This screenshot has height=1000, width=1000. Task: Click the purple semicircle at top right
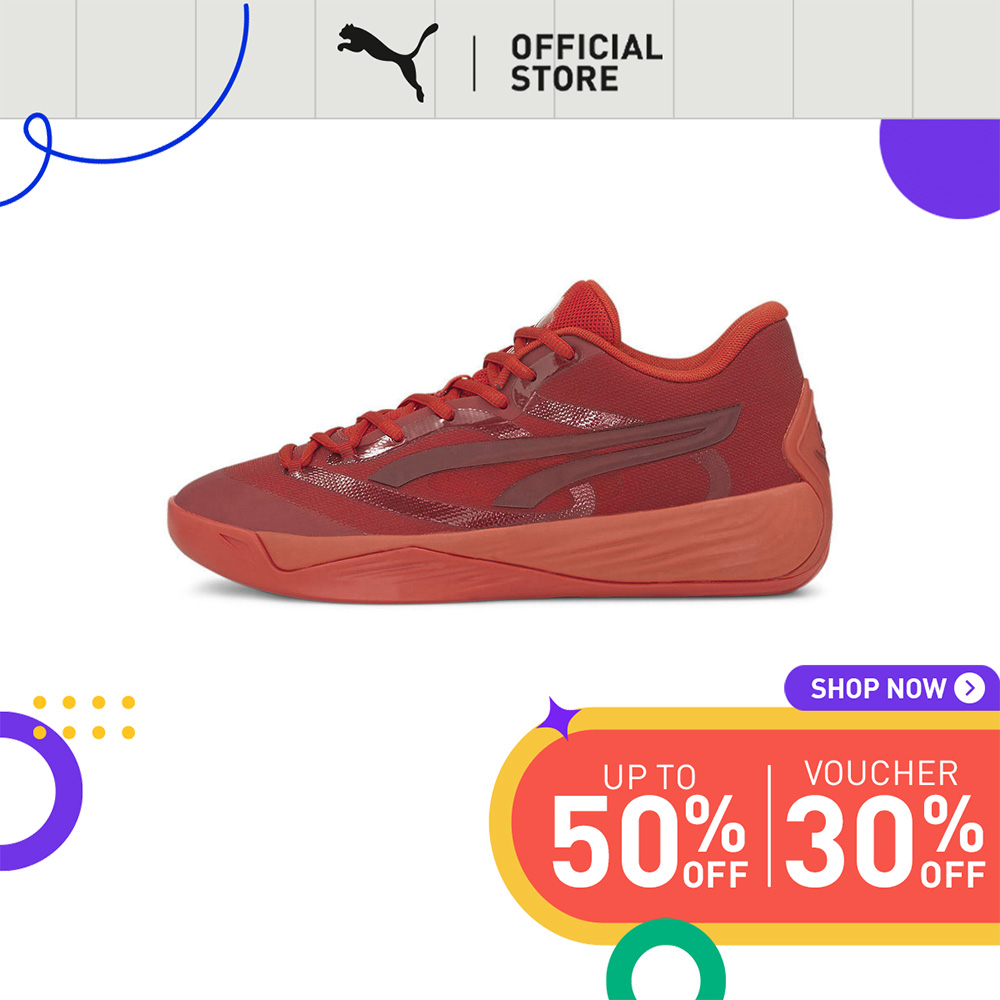click(940, 168)
